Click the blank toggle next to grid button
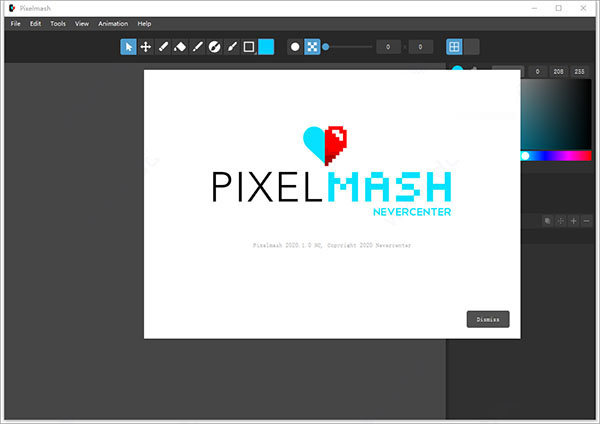 (x=471, y=47)
